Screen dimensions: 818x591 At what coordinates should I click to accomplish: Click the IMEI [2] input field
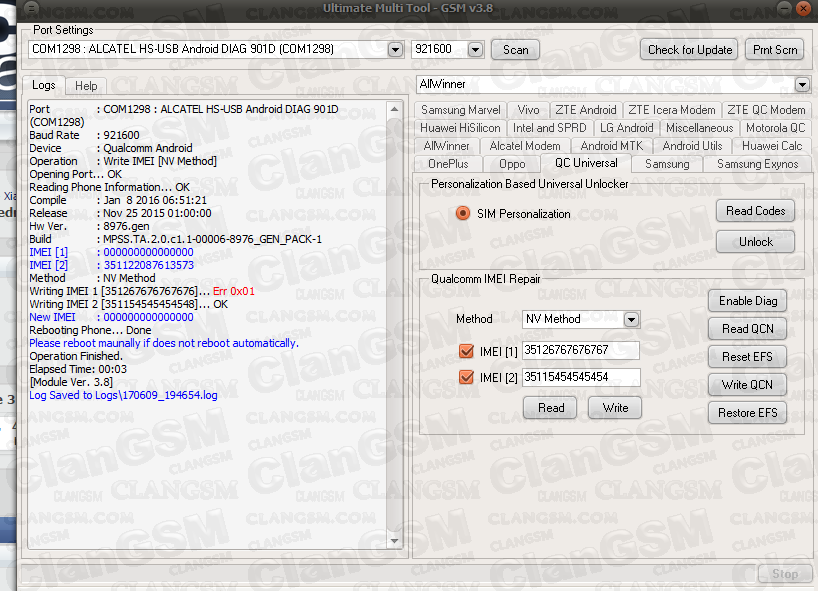tap(581, 377)
